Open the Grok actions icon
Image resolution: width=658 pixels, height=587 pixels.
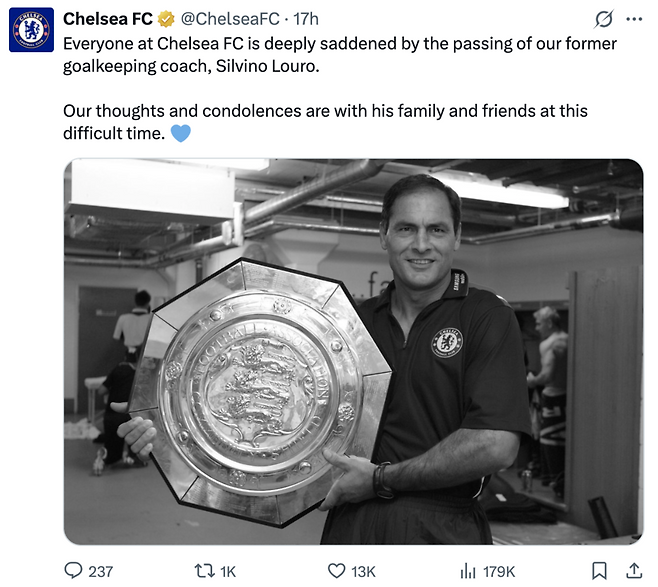click(x=603, y=19)
